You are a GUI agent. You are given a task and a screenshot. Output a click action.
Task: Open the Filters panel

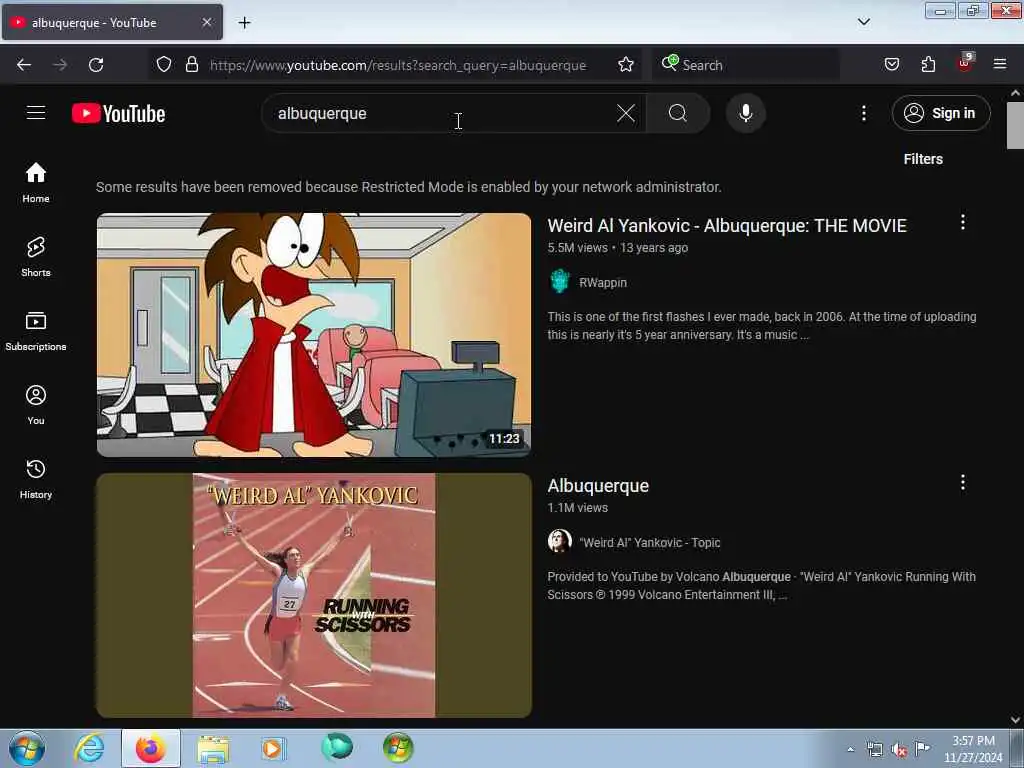(923, 159)
